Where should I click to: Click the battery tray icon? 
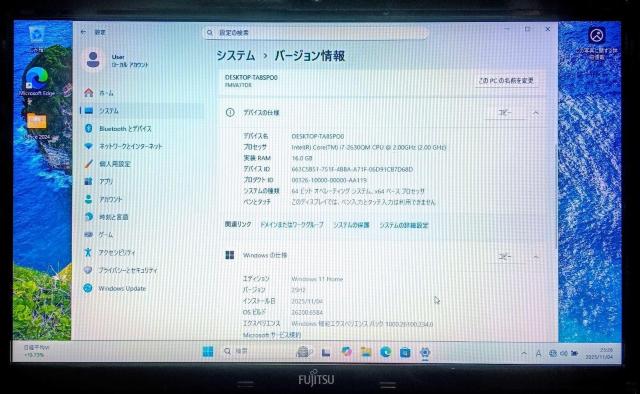[575, 354]
